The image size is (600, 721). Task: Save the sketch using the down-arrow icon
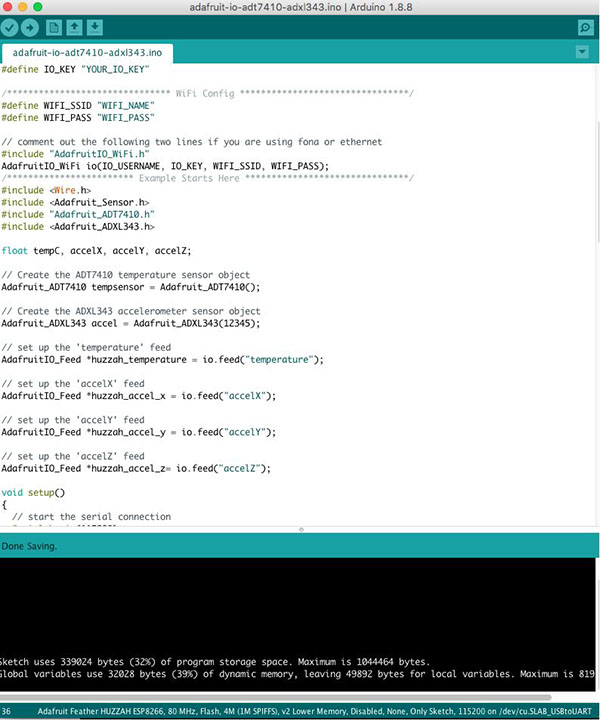tap(95, 26)
